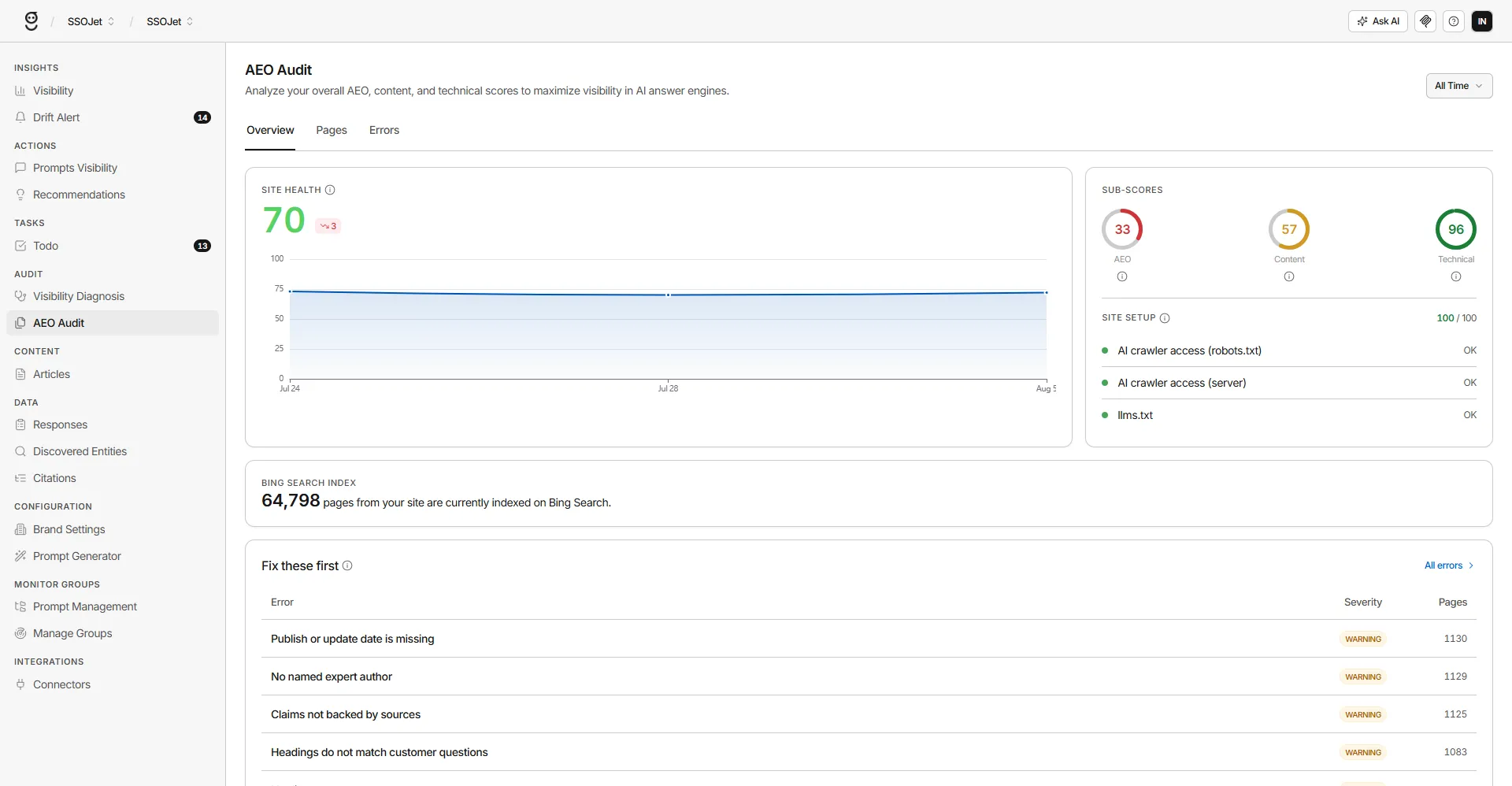This screenshot has width=1512, height=786.
Task: Click the Pages column header
Action: coord(1453,602)
